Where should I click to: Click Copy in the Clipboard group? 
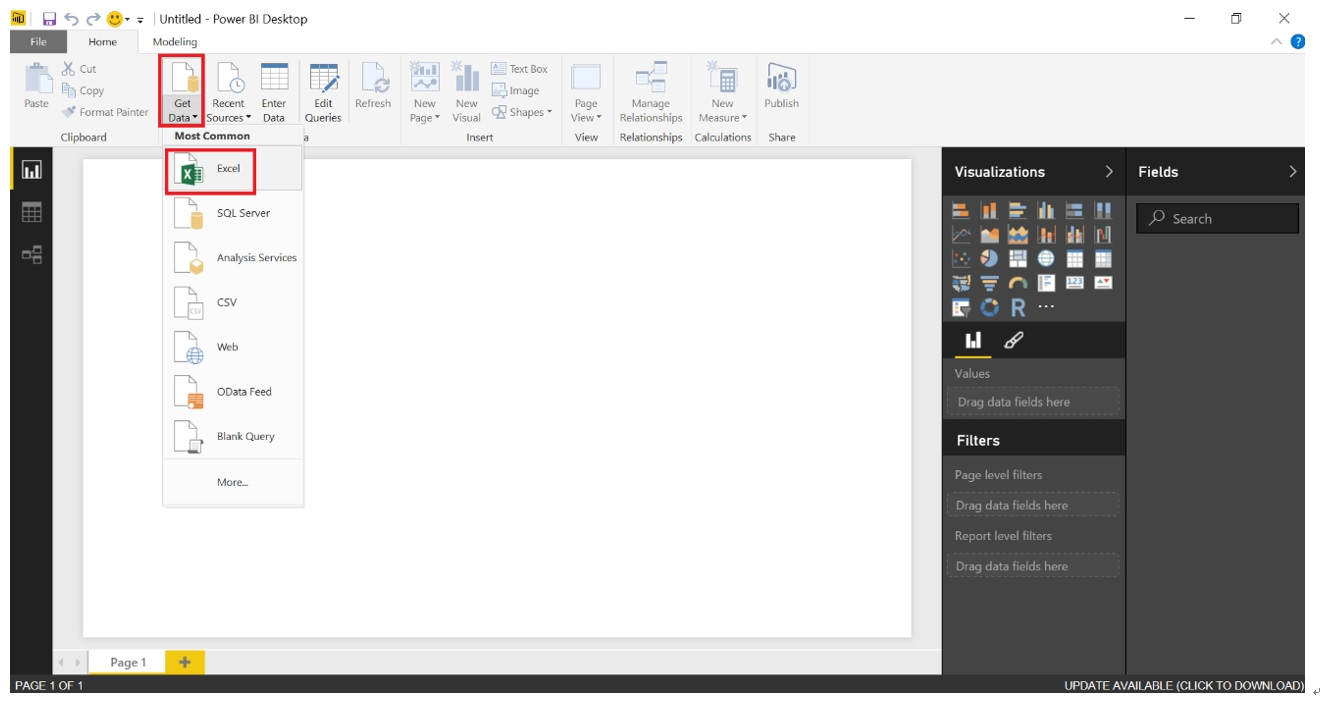point(83,91)
